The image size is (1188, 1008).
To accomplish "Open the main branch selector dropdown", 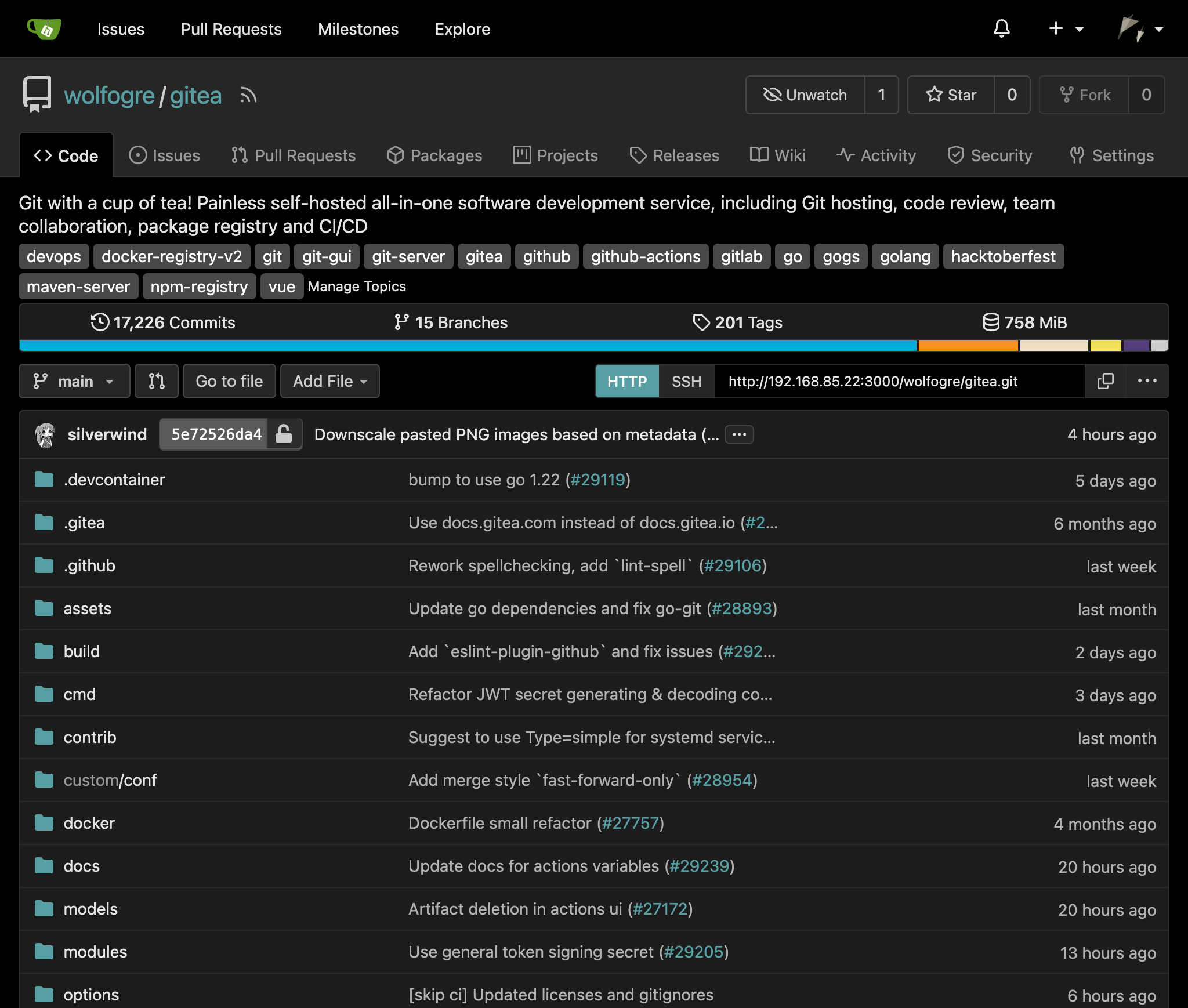I will click(74, 381).
